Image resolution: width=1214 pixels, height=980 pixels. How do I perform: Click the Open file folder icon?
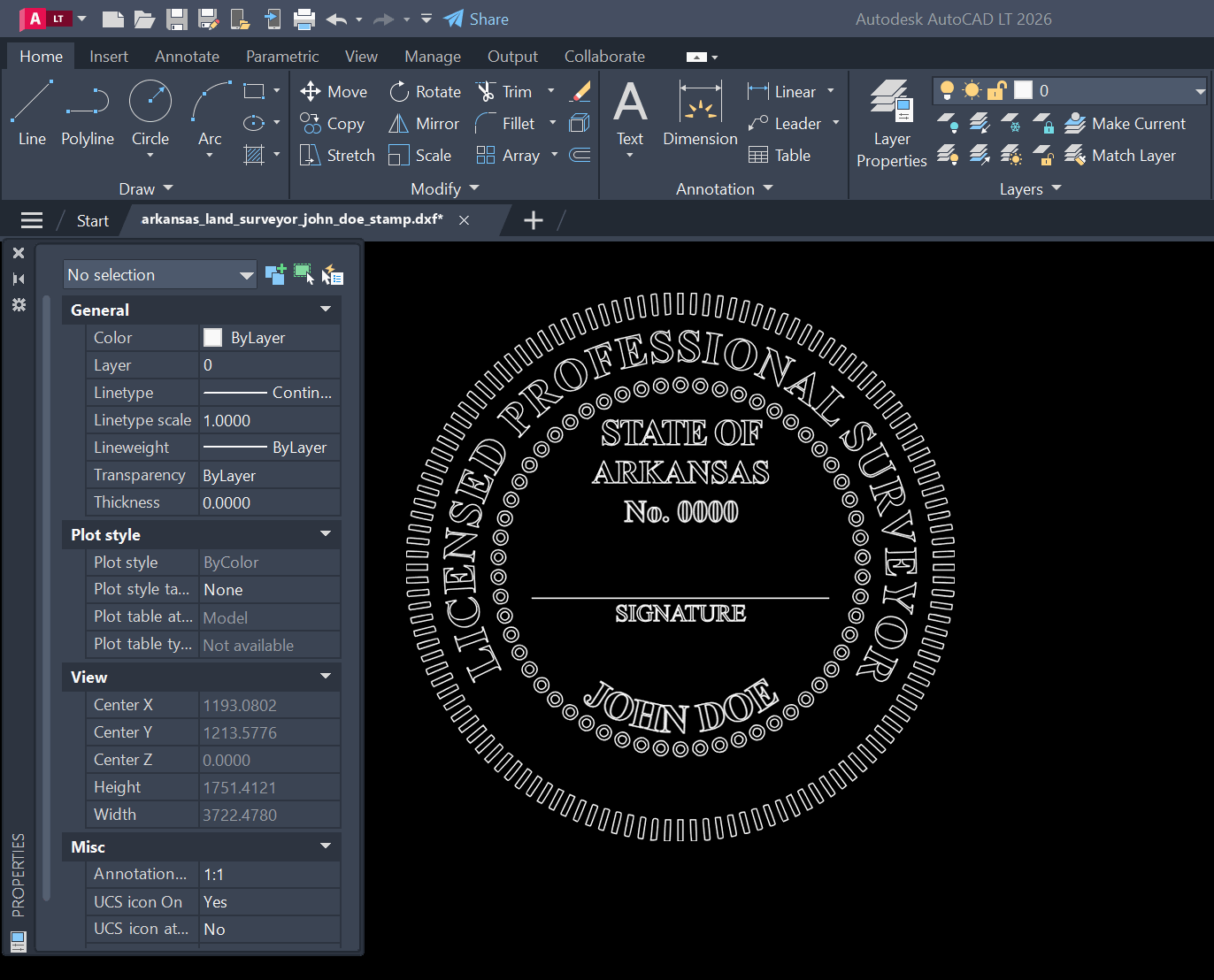coord(144,19)
